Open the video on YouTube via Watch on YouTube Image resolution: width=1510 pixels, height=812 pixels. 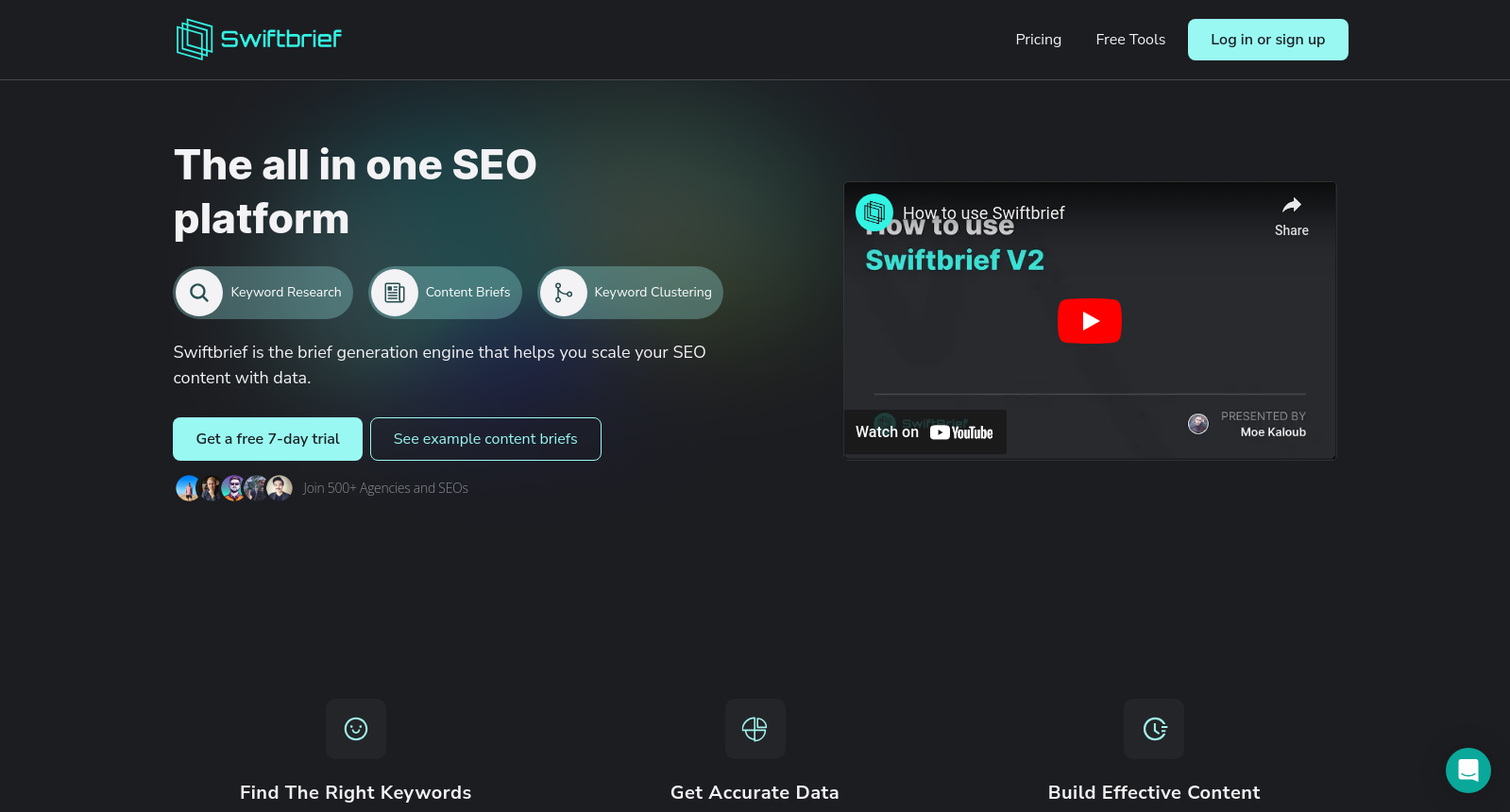925,432
